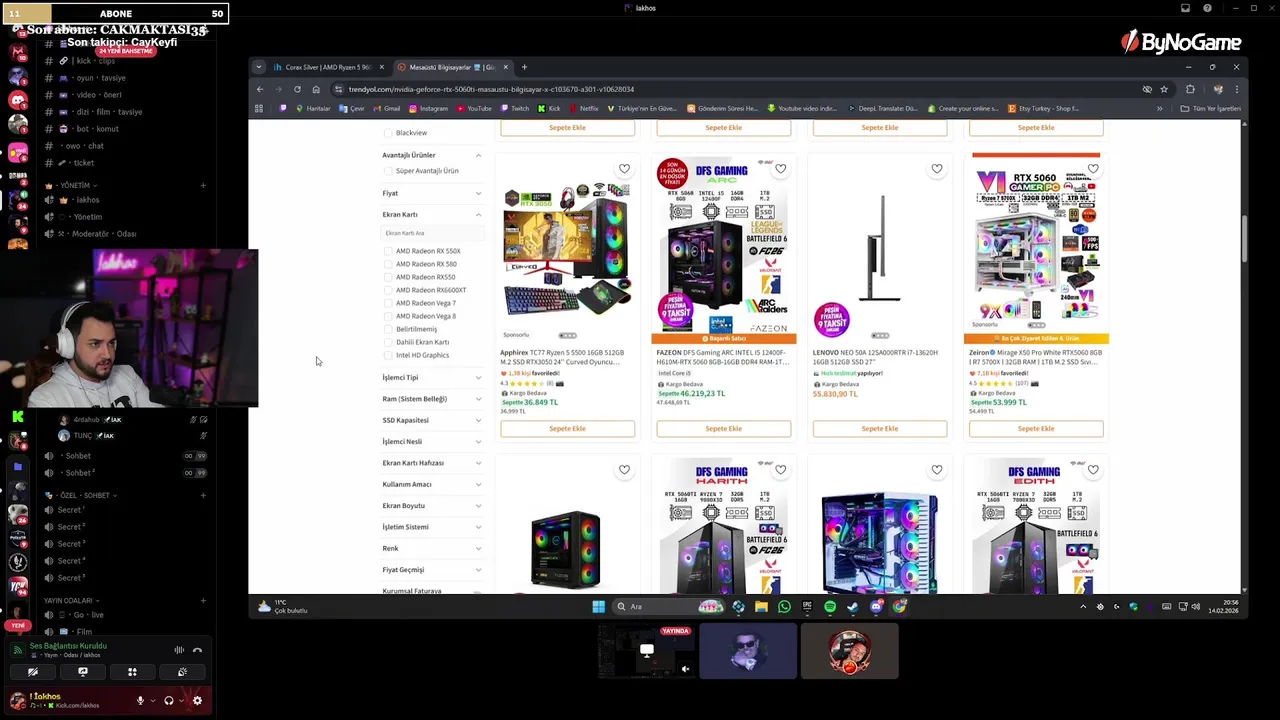1280x720 pixels.
Task: Expand the Fiyat filter section
Action: click(432, 193)
